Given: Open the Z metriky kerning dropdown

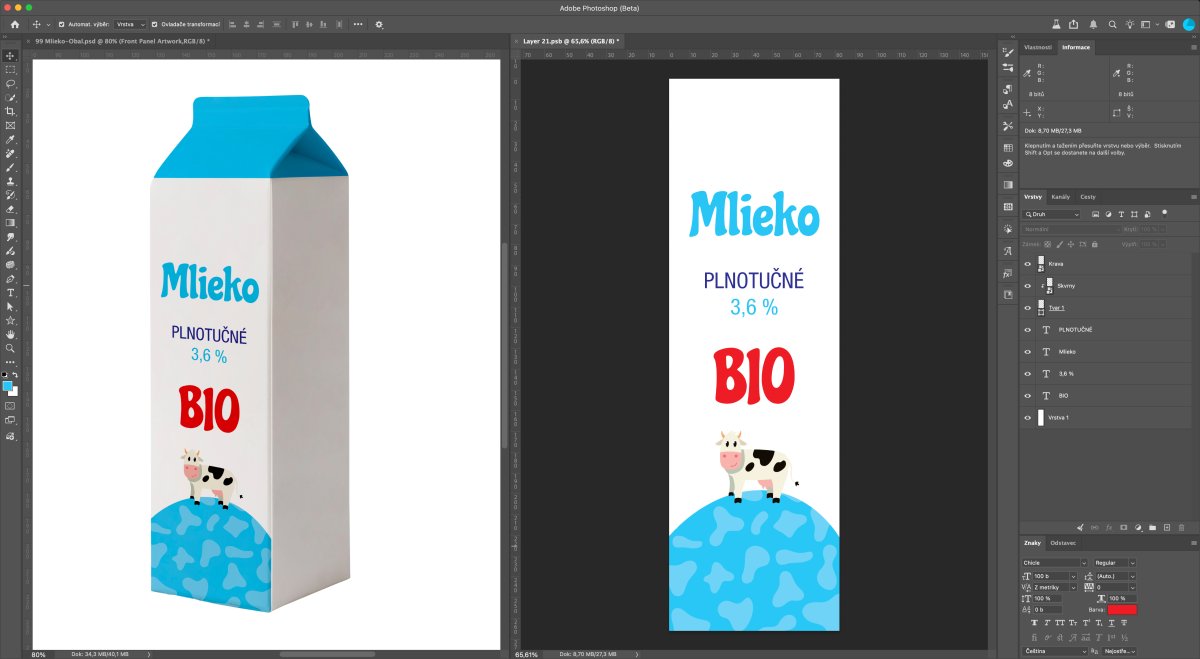Looking at the screenshot, I should pos(1055,588).
